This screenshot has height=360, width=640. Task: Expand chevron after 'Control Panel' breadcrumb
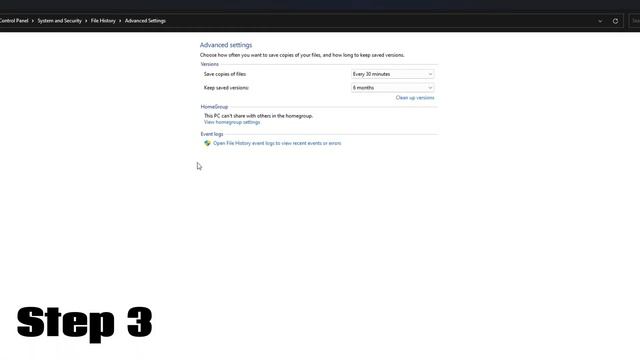pos(33,21)
